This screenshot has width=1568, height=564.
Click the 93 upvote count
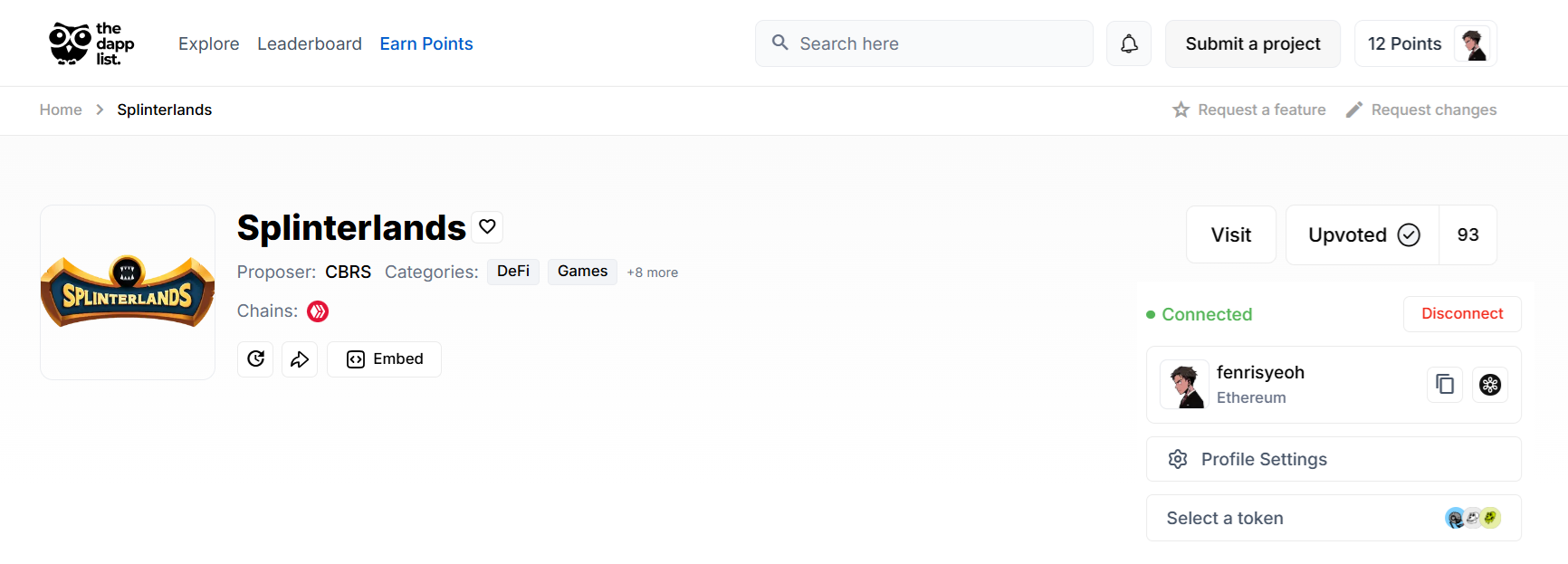[x=1468, y=235]
